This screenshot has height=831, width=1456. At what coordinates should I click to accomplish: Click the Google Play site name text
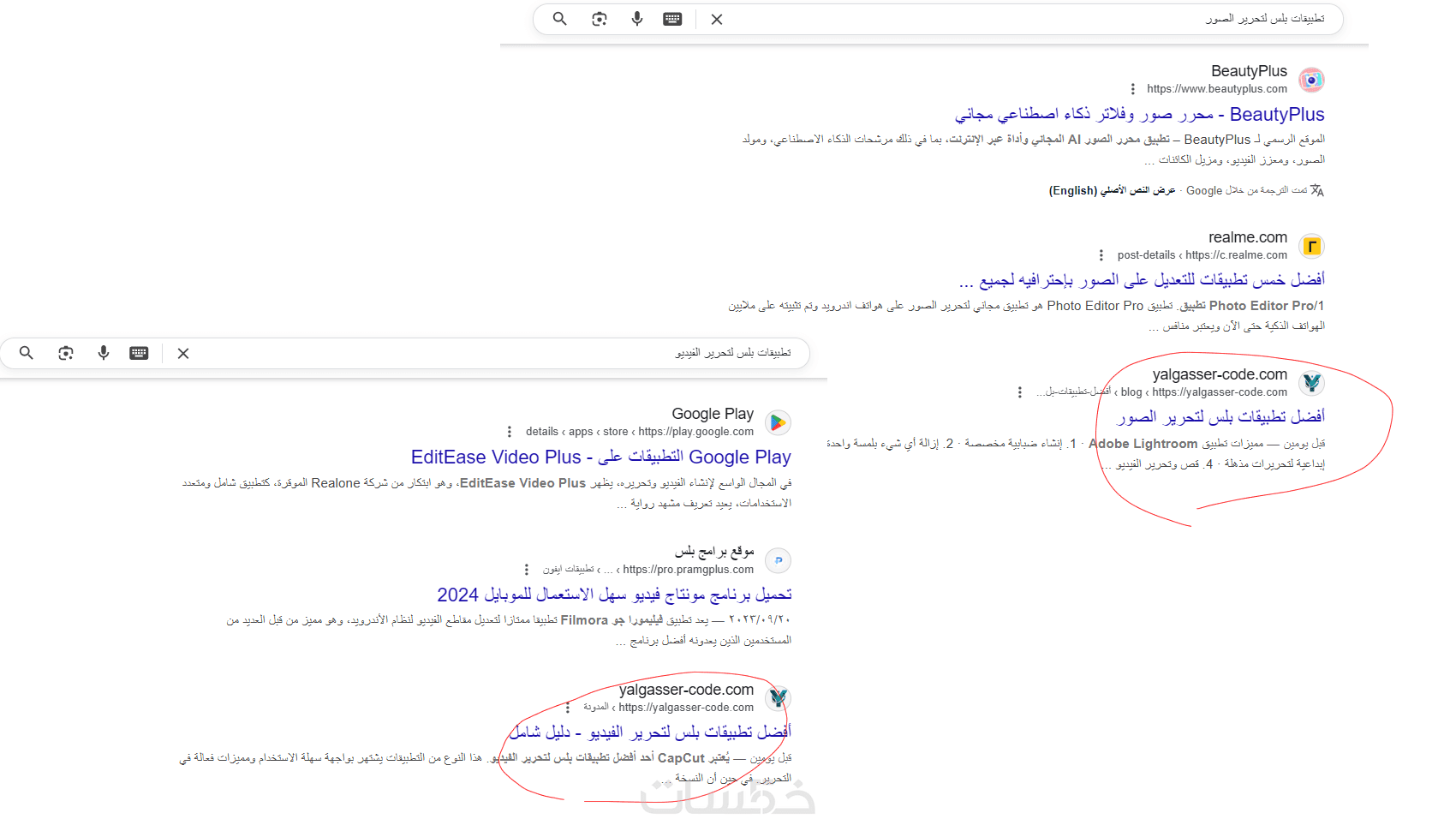[x=713, y=414]
